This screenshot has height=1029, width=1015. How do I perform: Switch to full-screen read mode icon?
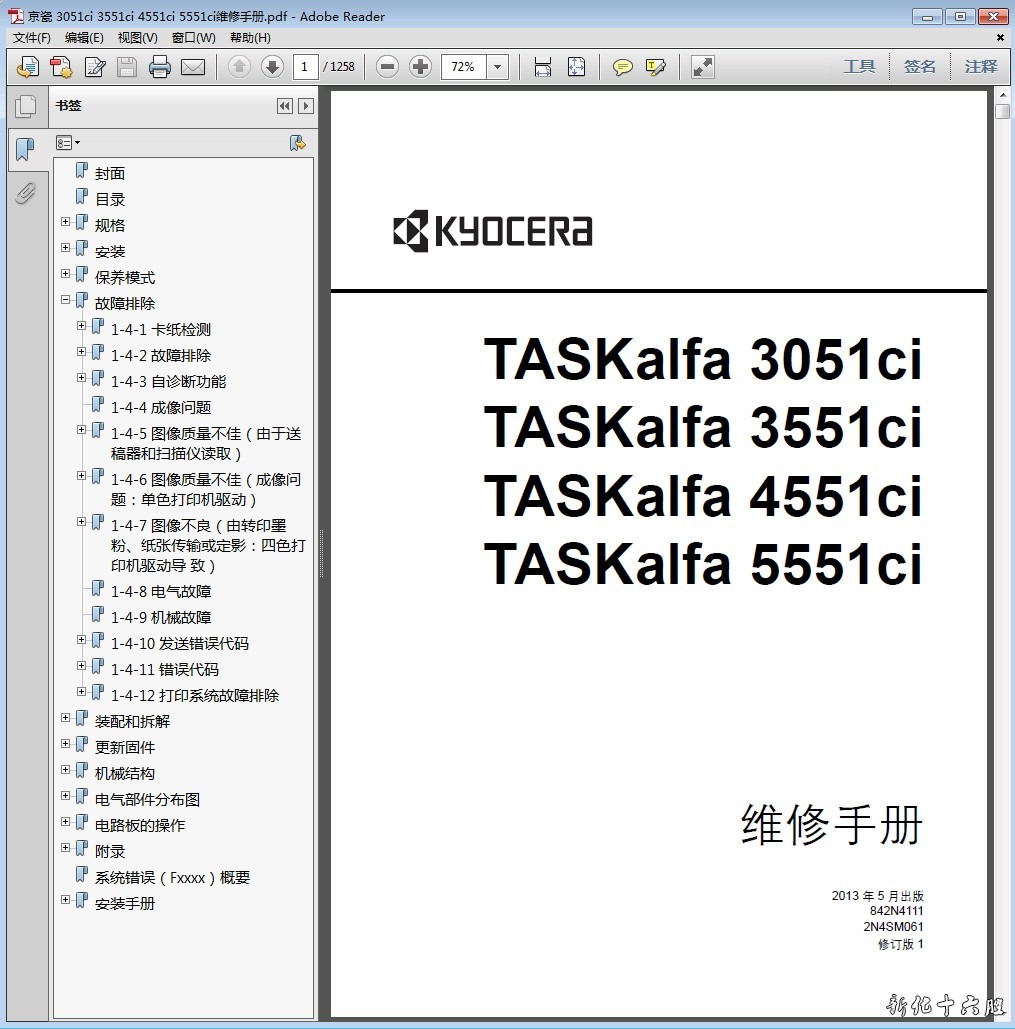pos(703,67)
